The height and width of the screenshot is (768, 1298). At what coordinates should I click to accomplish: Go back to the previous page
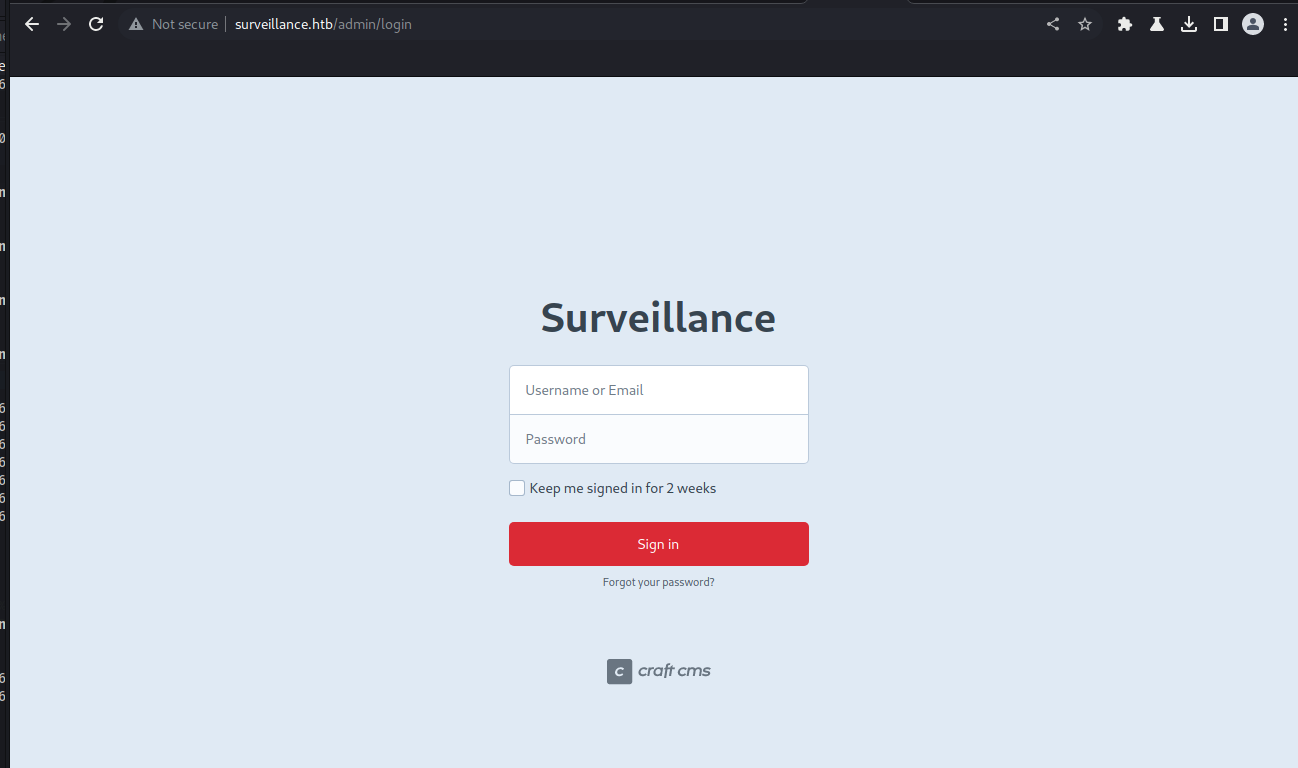tap(32, 24)
